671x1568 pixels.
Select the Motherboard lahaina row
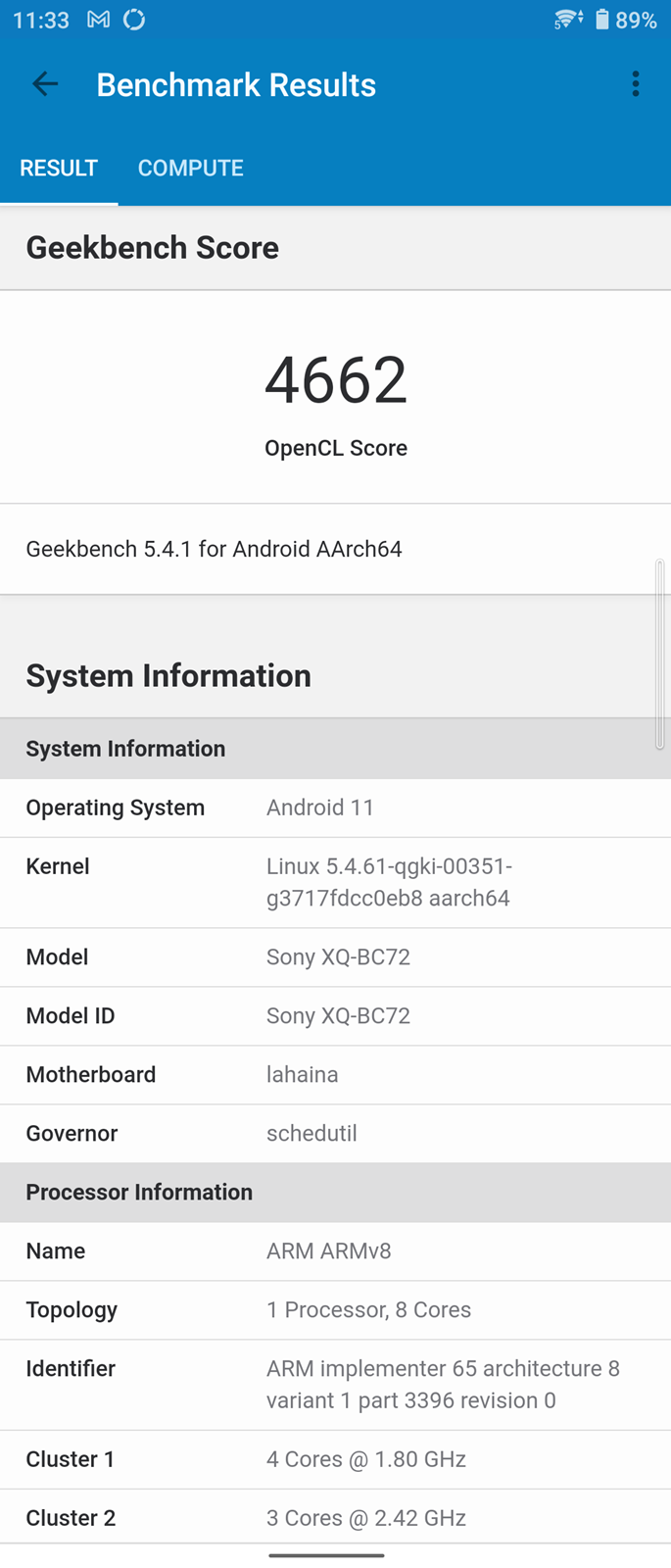[x=335, y=1074]
